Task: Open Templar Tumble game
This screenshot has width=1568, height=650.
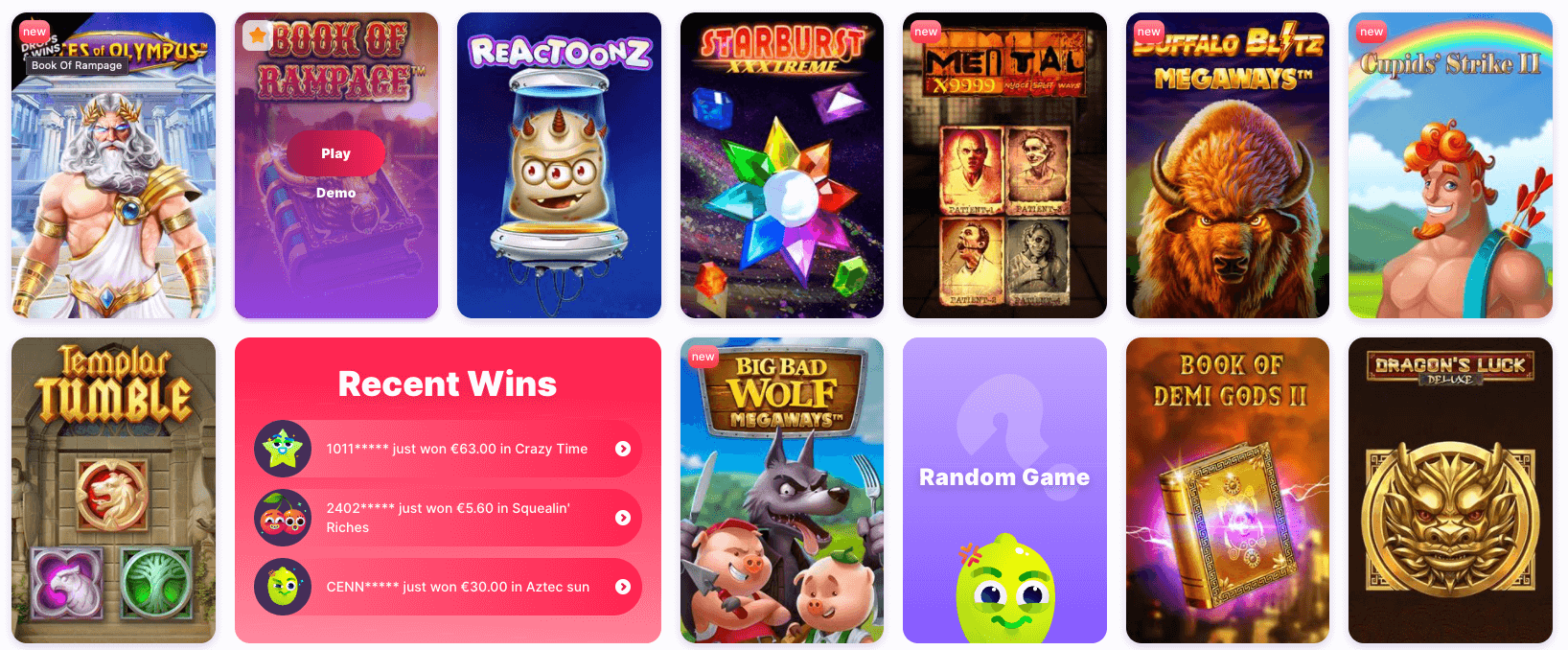Action: 113,490
